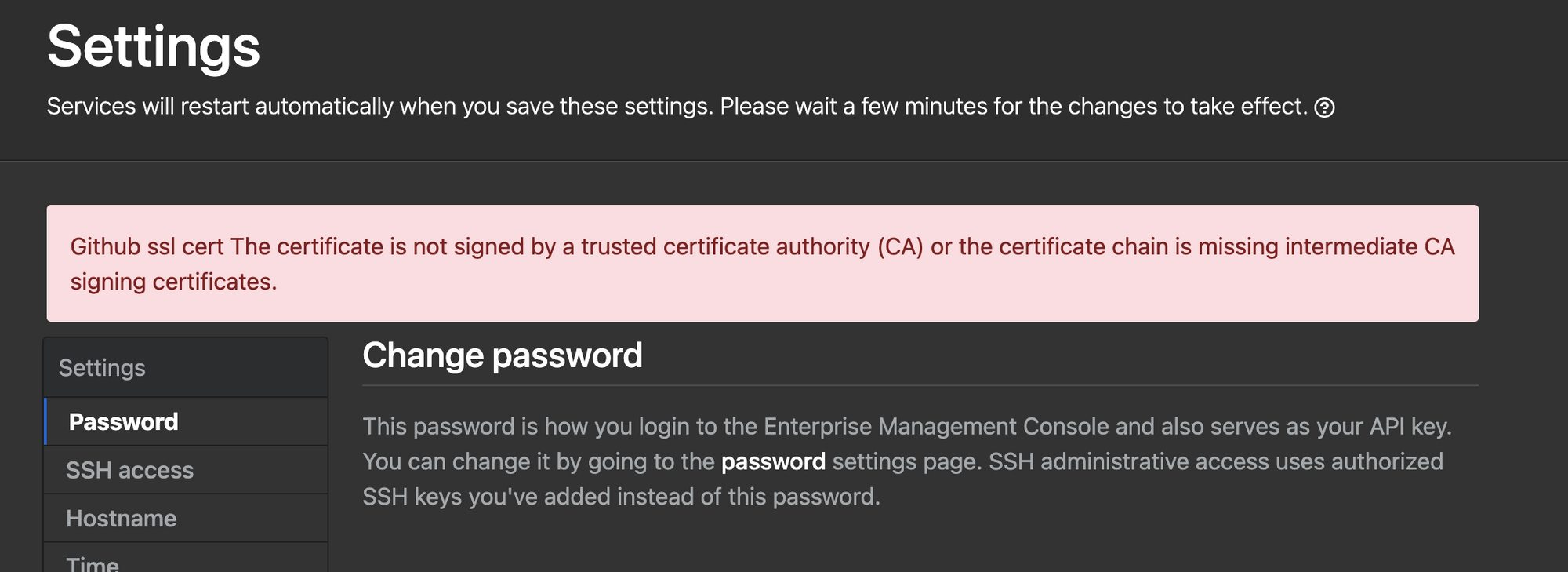The width and height of the screenshot is (1568, 572).
Task: Click the help question mark icon
Action: (x=1324, y=107)
